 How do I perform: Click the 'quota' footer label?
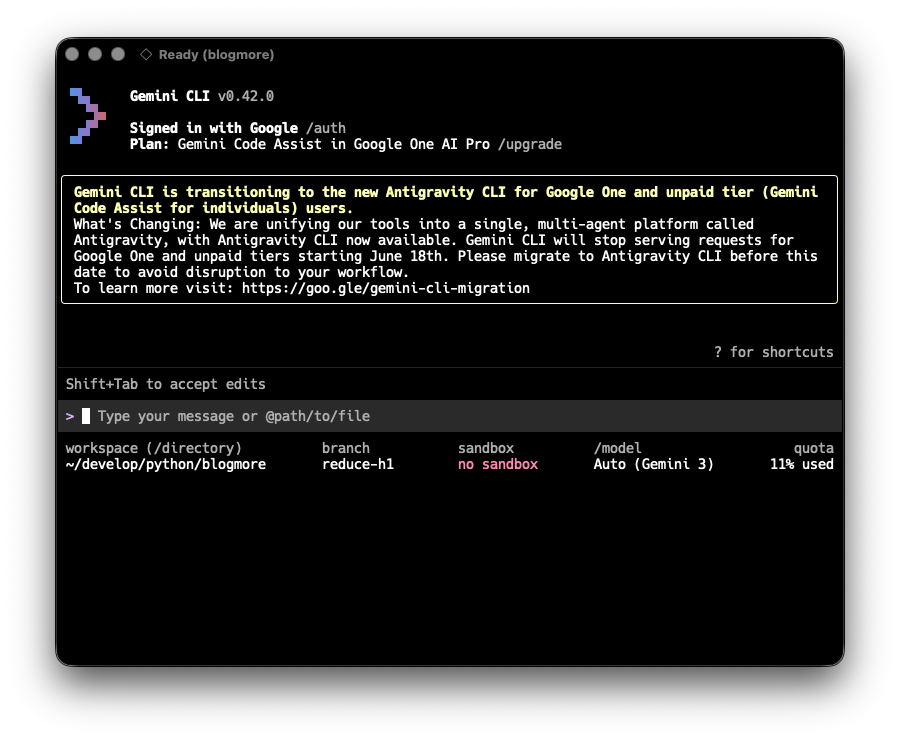(813, 448)
